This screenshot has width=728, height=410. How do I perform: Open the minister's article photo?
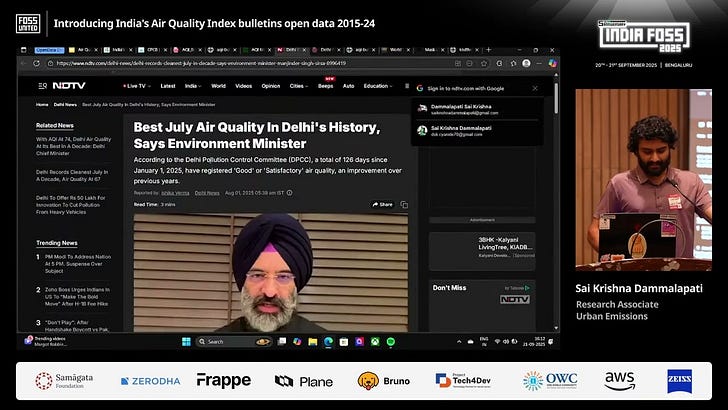tap(271, 273)
